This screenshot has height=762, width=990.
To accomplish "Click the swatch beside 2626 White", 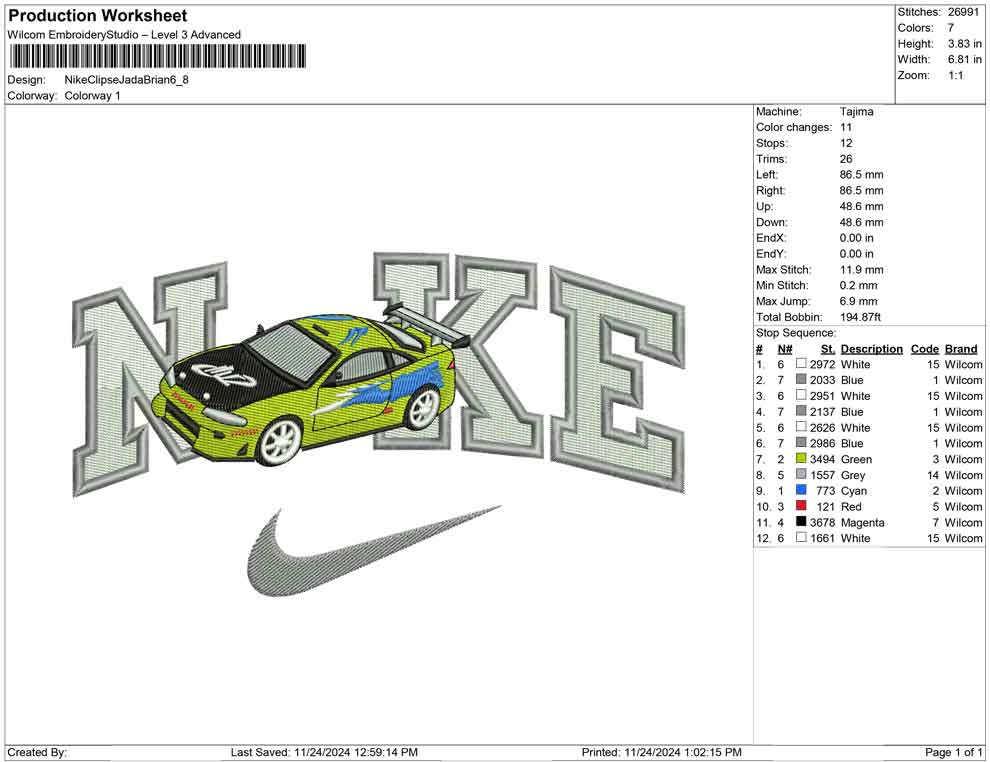I will coord(801,427).
